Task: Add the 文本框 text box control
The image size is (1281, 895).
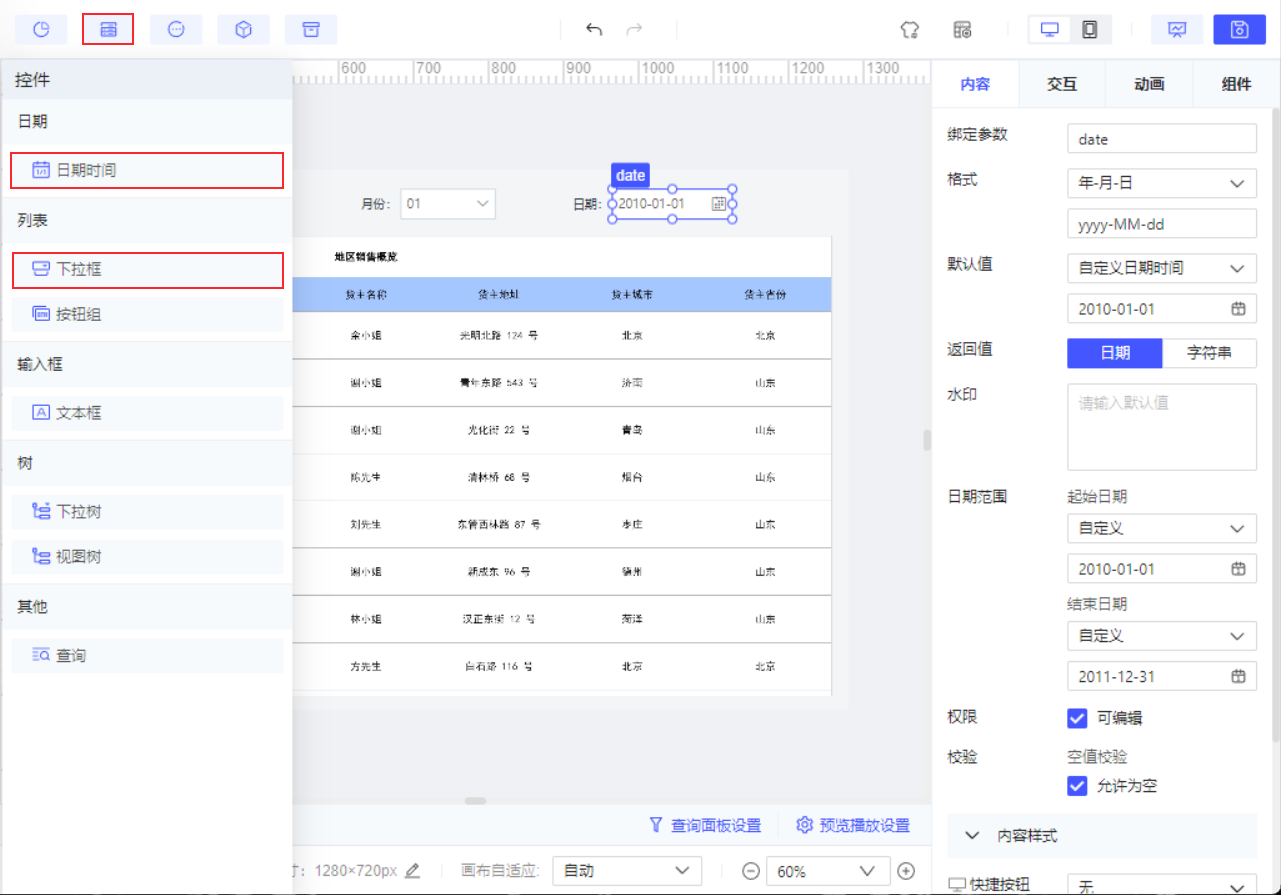Action: (147, 413)
